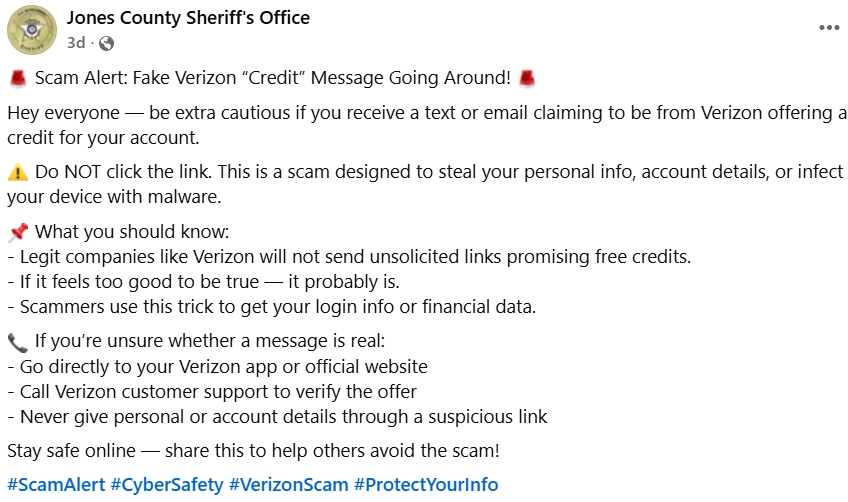The height and width of the screenshot is (502, 848).
Task: Click the siren emoji after Going Around
Action: click(528, 78)
